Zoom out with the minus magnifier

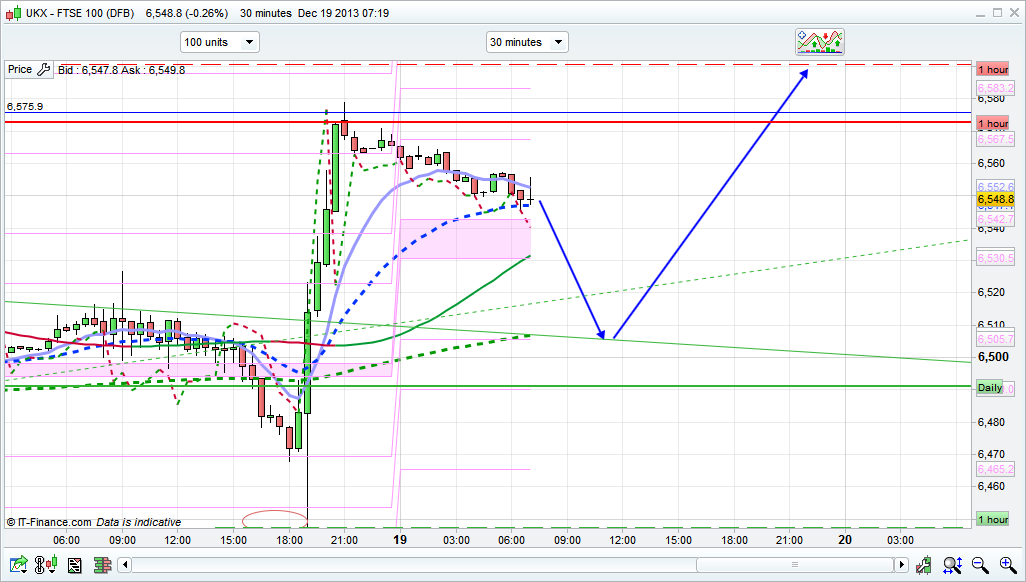point(981,565)
